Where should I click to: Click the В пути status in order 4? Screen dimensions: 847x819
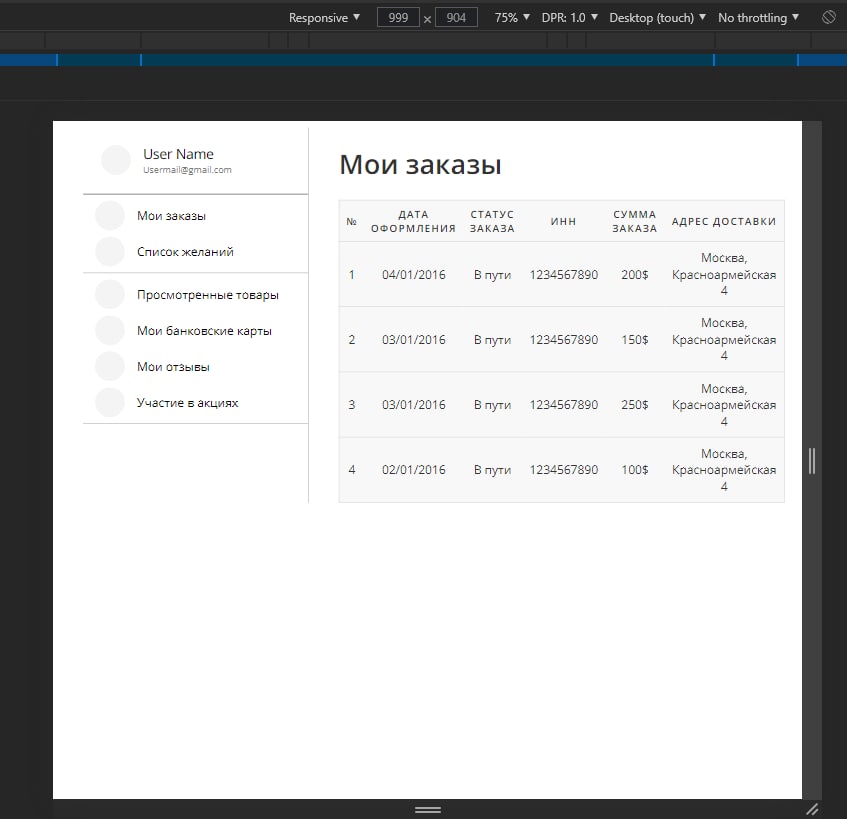coord(492,469)
